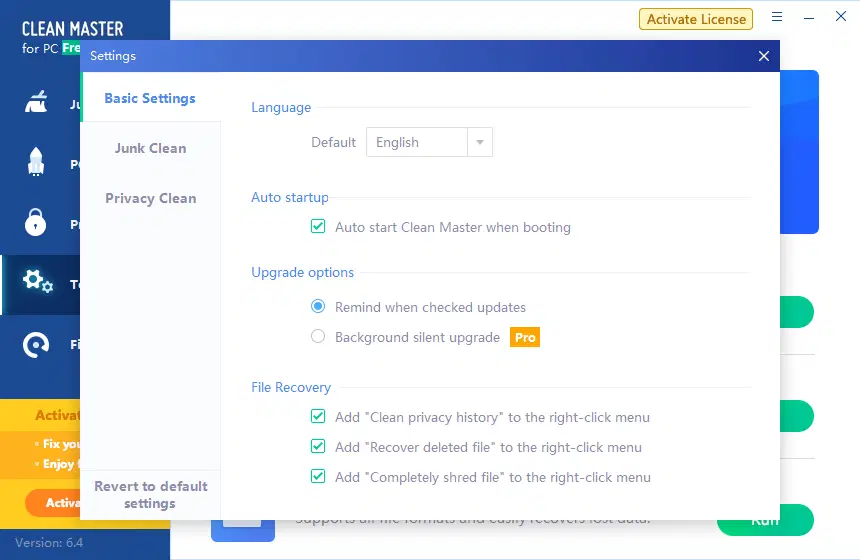Select the Tools gear icon in sidebar
Image resolution: width=860 pixels, height=560 pixels.
[37, 281]
